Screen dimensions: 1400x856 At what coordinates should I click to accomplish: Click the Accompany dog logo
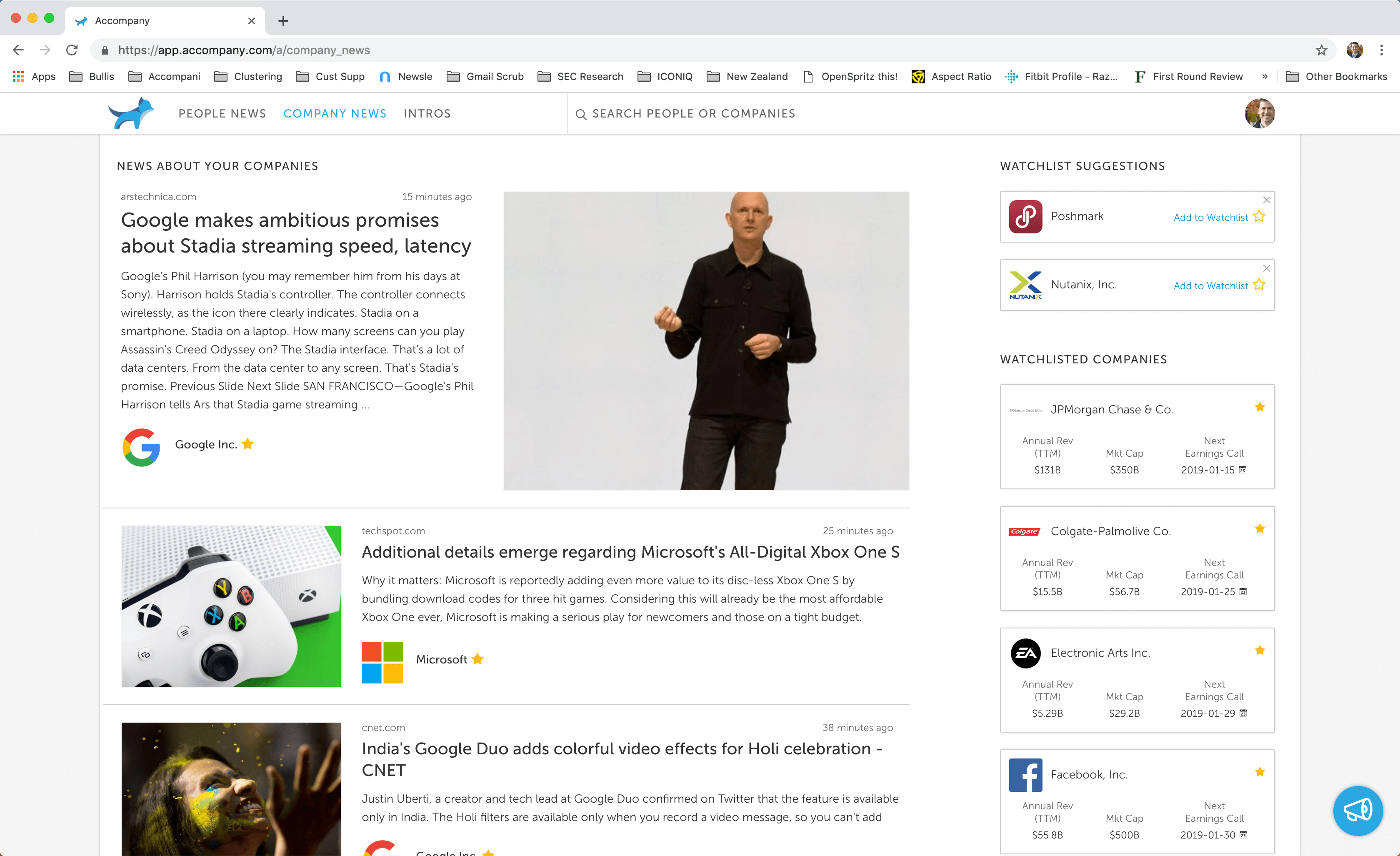131,113
